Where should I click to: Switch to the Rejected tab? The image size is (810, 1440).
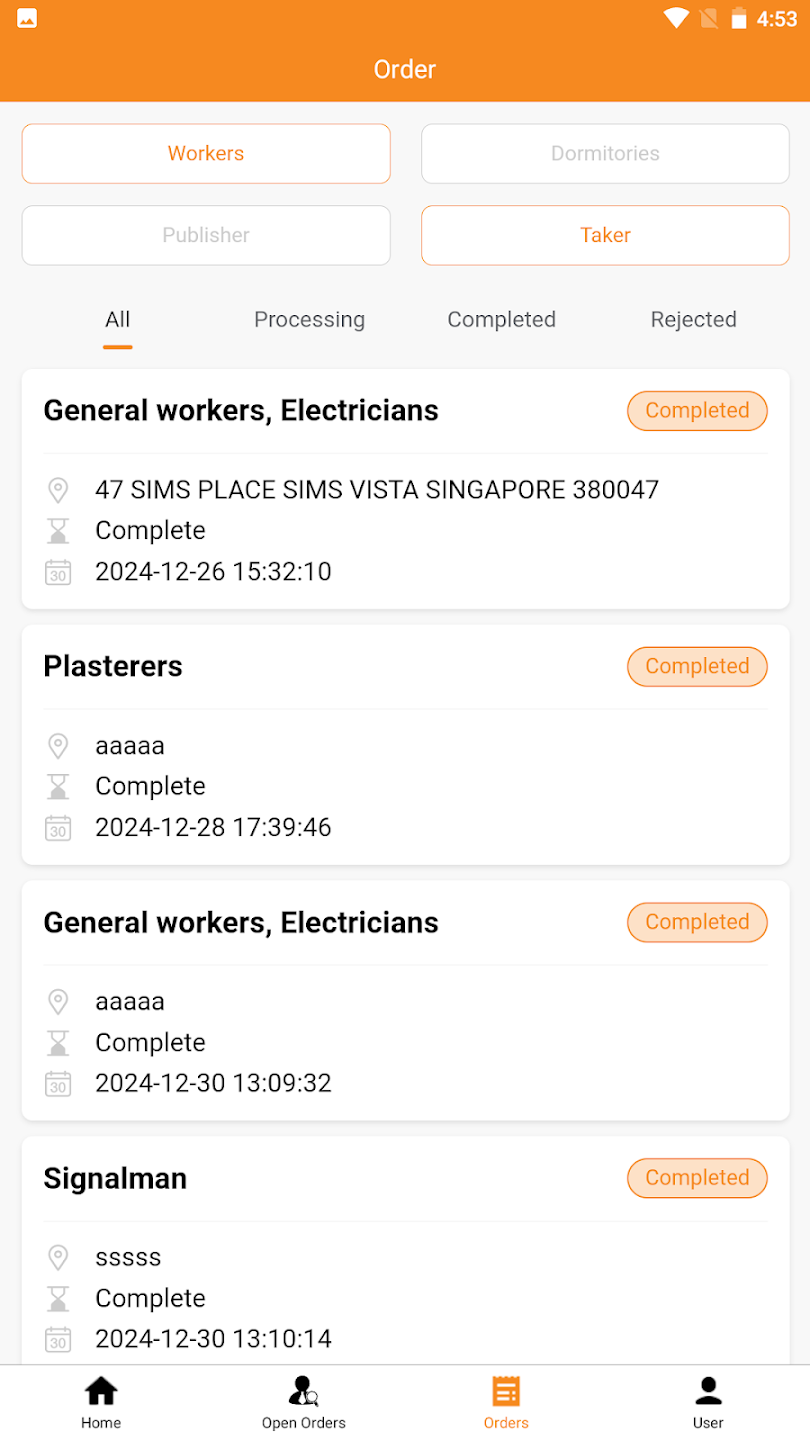click(x=693, y=319)
